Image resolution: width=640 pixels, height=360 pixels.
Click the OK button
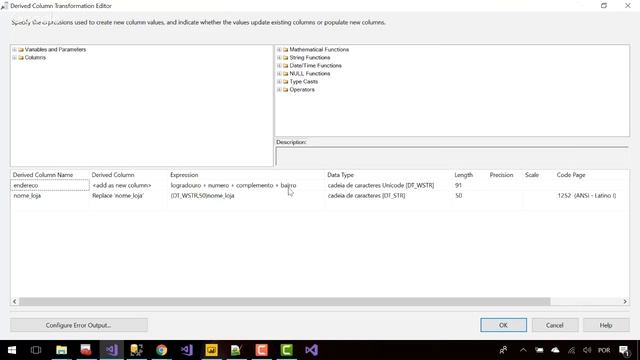click(x=503, y=325)
